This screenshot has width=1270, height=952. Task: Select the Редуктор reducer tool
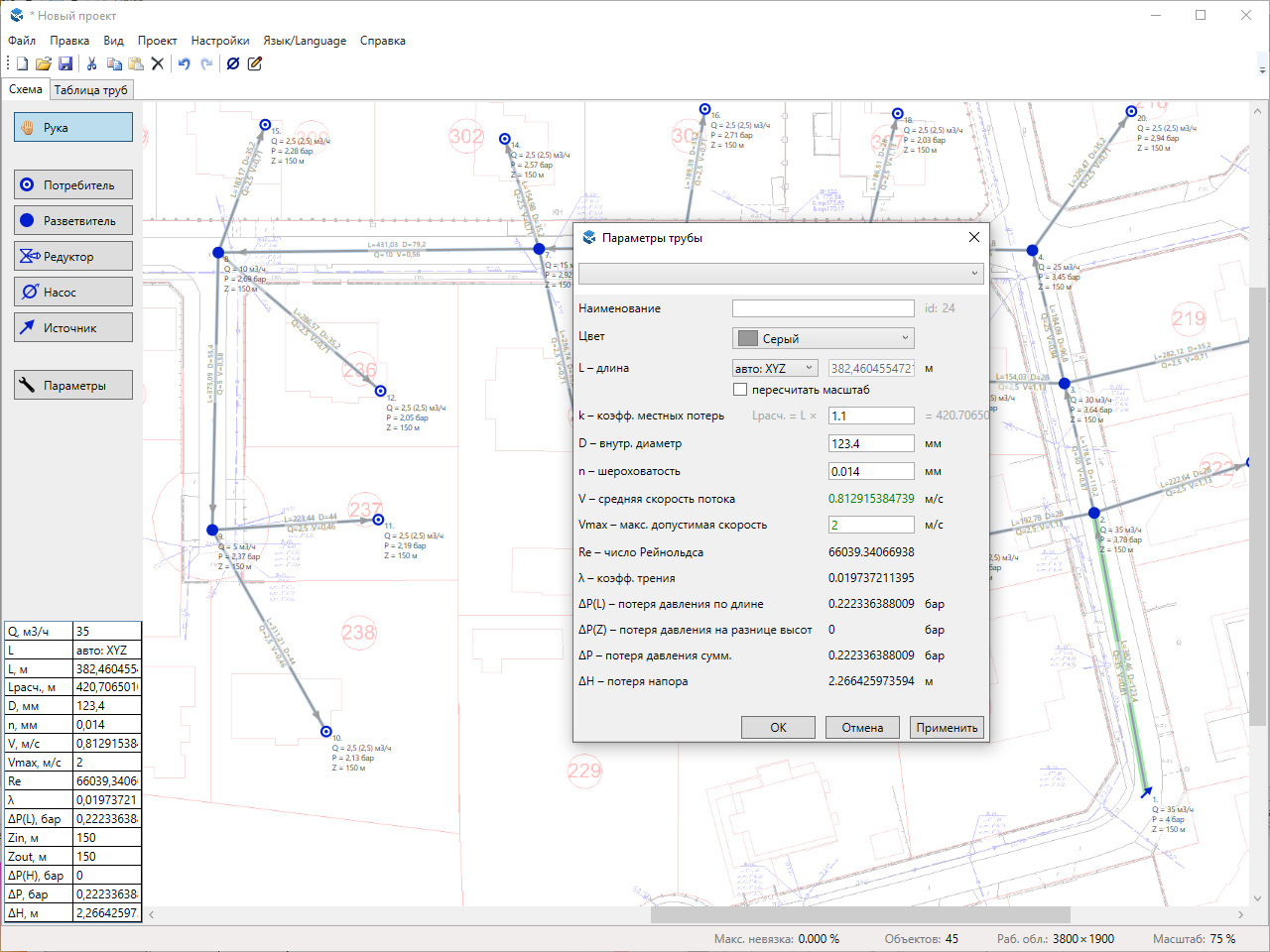[73, 256]
